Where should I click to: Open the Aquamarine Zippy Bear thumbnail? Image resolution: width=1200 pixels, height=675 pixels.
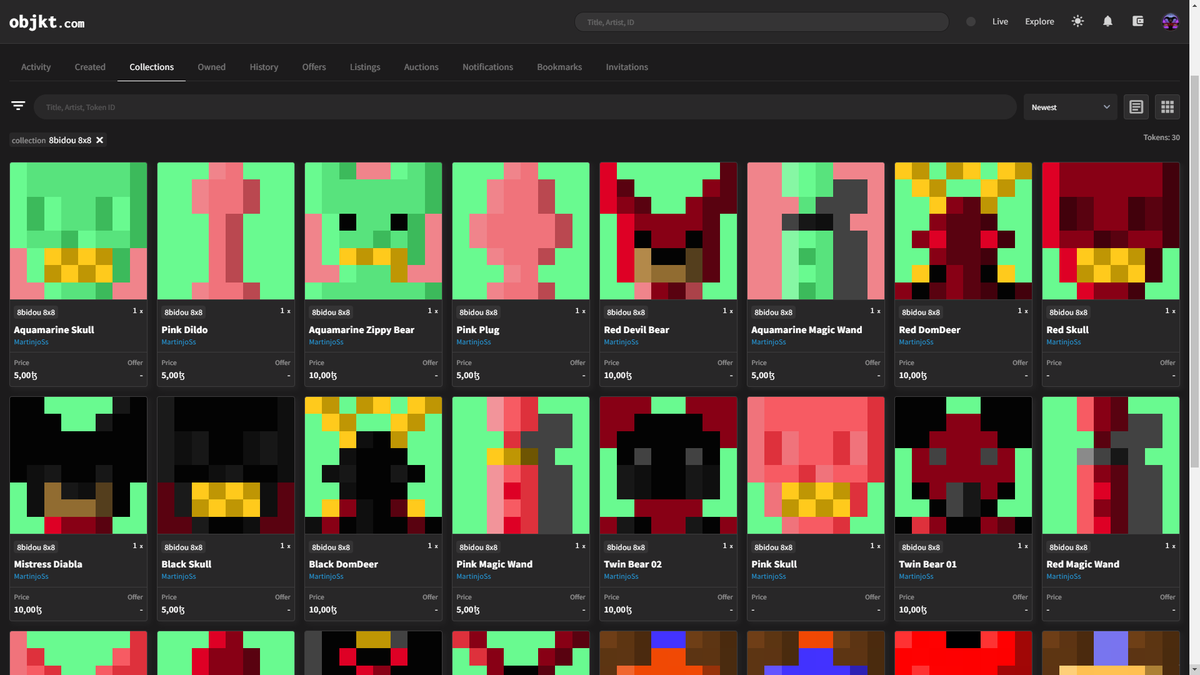click(373, 231)
